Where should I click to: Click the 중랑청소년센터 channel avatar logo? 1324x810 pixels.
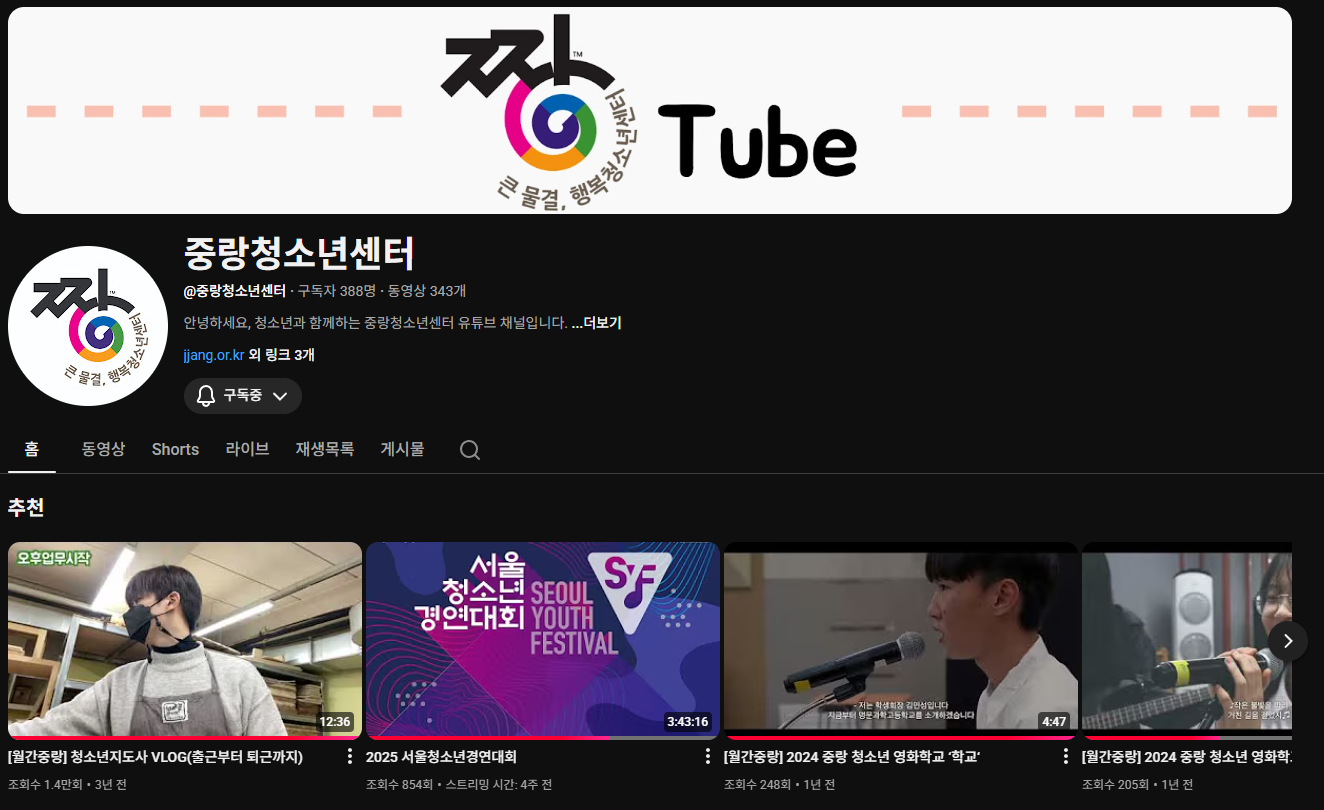point(88,326)
